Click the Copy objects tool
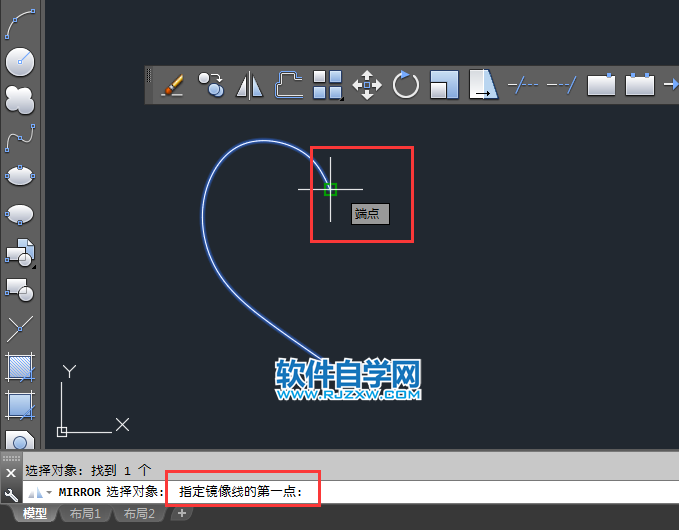The image size is (679, 530). click(211, 85)
